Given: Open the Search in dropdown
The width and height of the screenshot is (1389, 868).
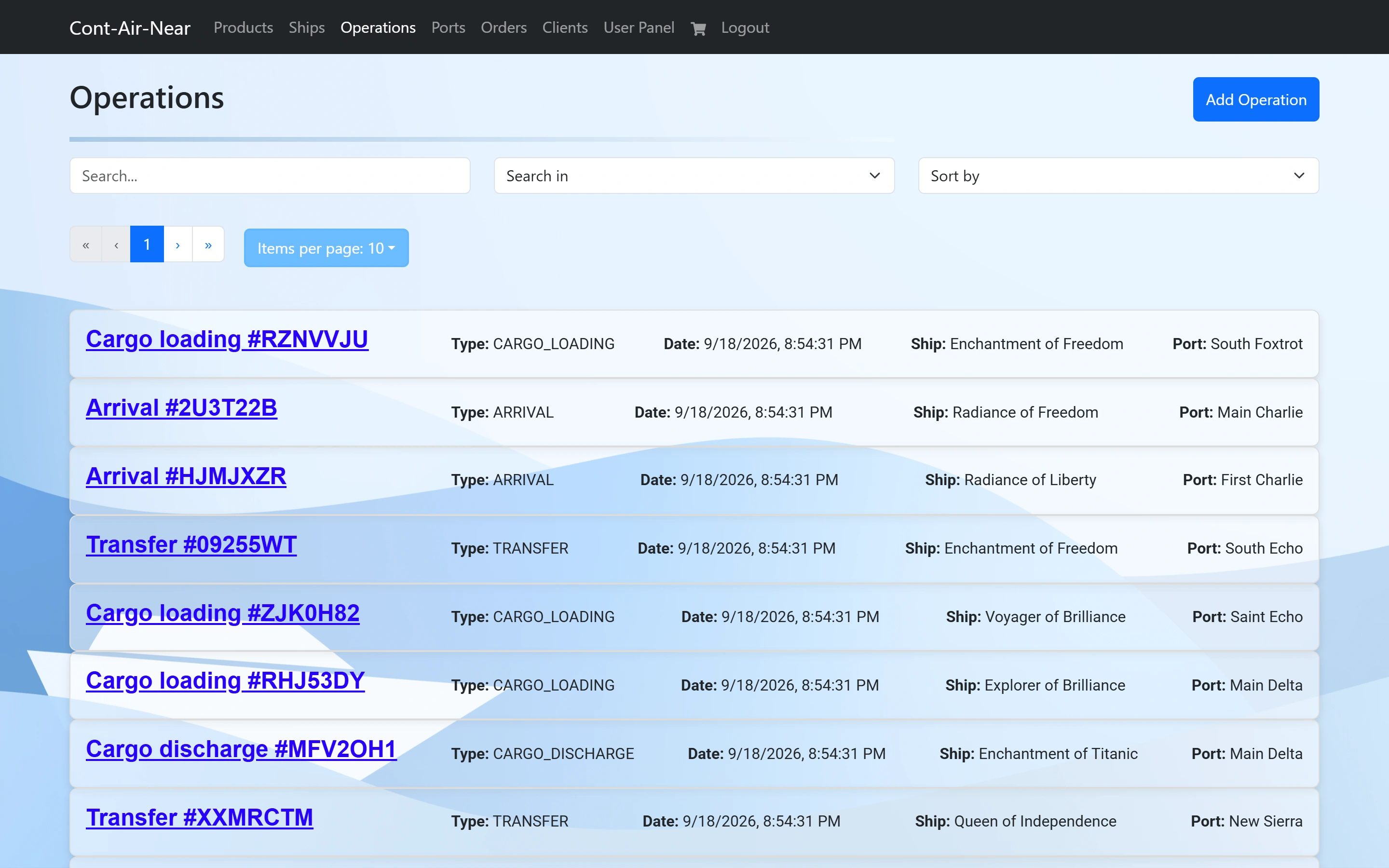Looking at the screenshot, I should click(x=694, y=176).
